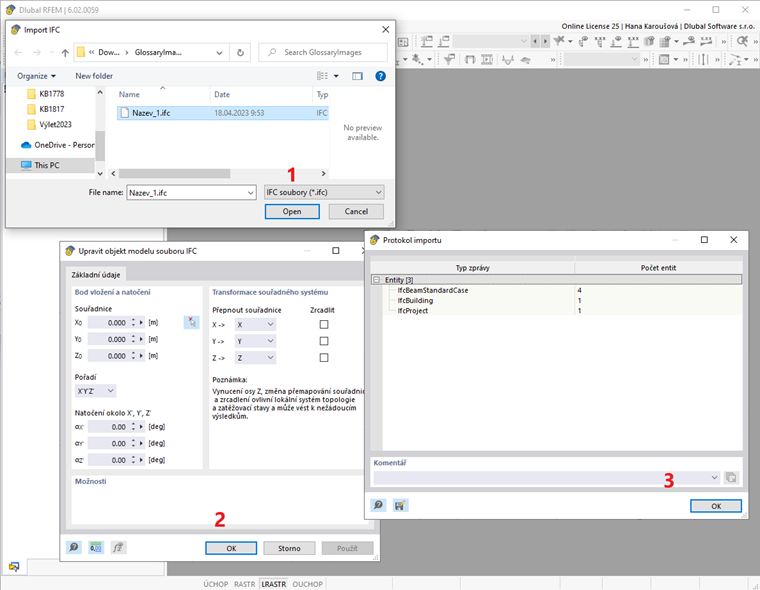
Task: Click previous load case arrow in toolbar
Action: tap(535, 42)
